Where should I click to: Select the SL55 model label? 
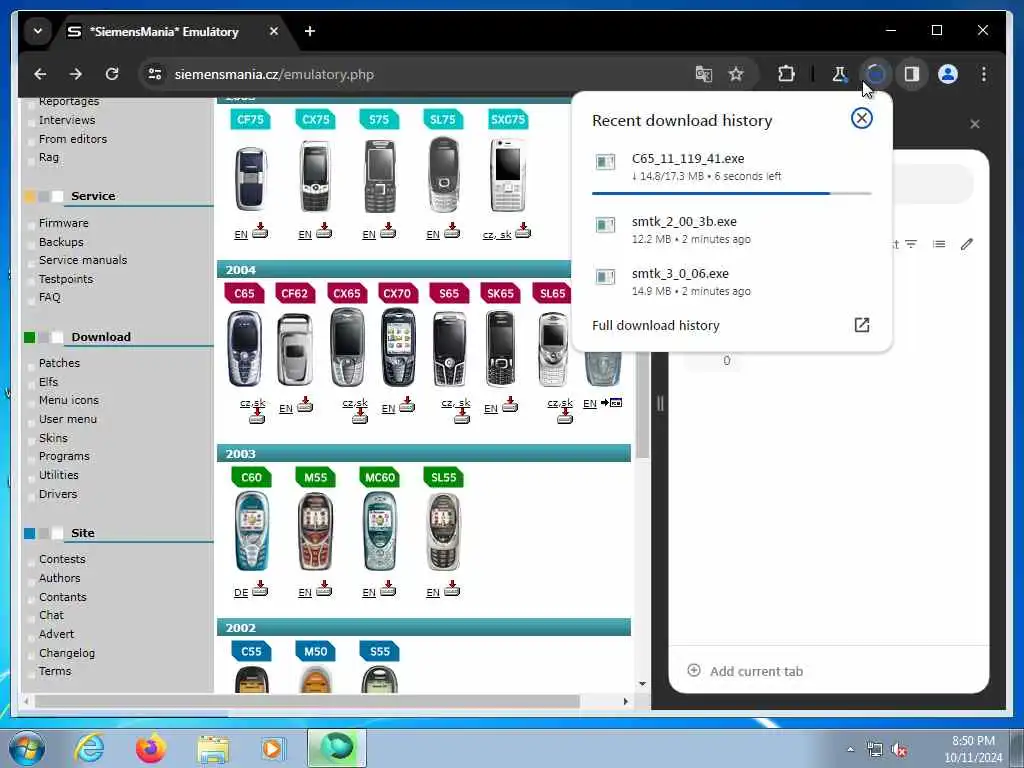443,477
